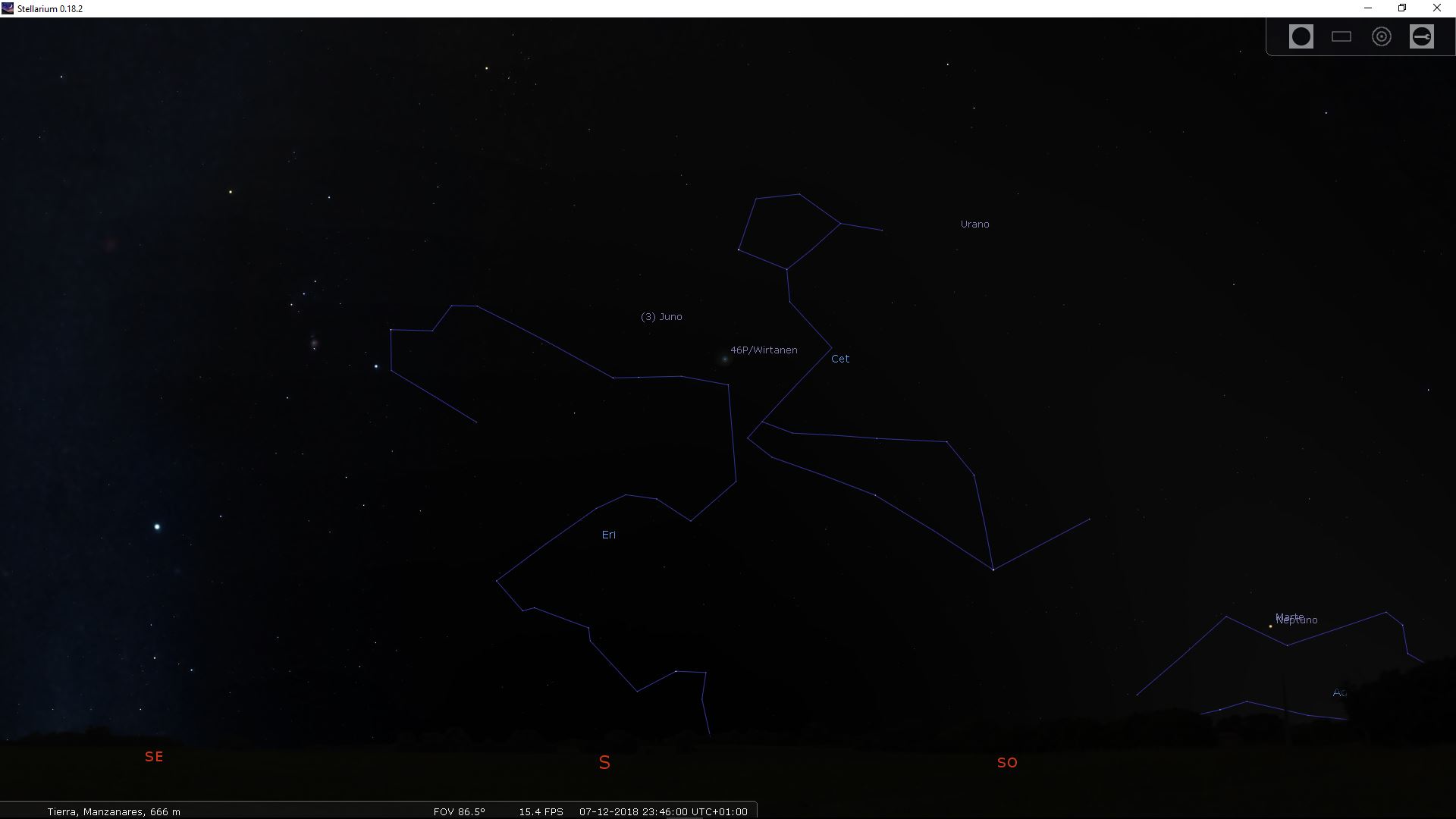Select planet Urano in the sky
Screen dimensions: 1456x819
coord(974,224)
